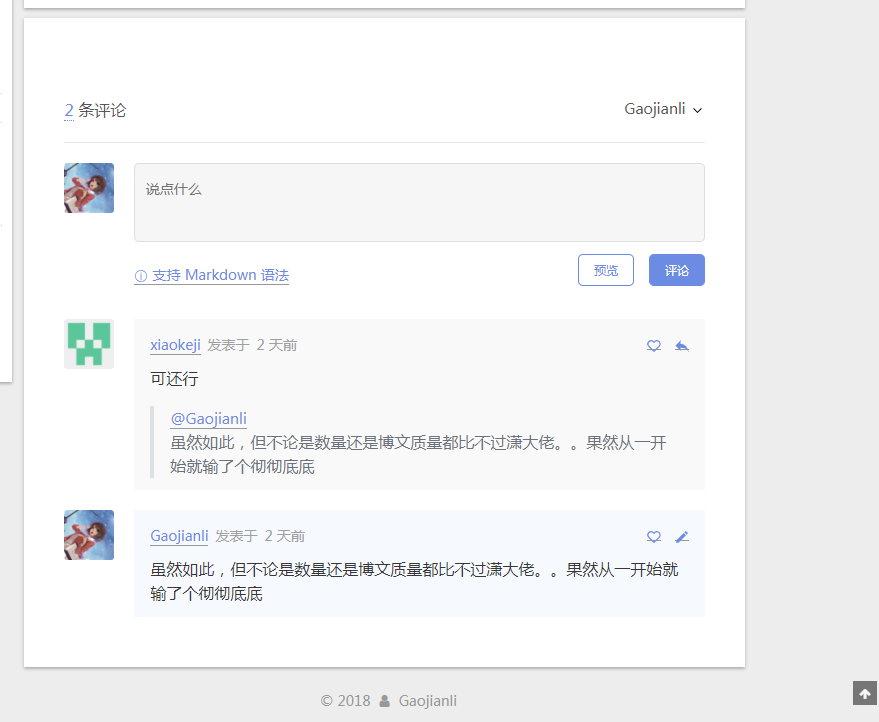Open xiaokeji's creeper avatar
Screen dimensions: 879x722
click(88, 344)
